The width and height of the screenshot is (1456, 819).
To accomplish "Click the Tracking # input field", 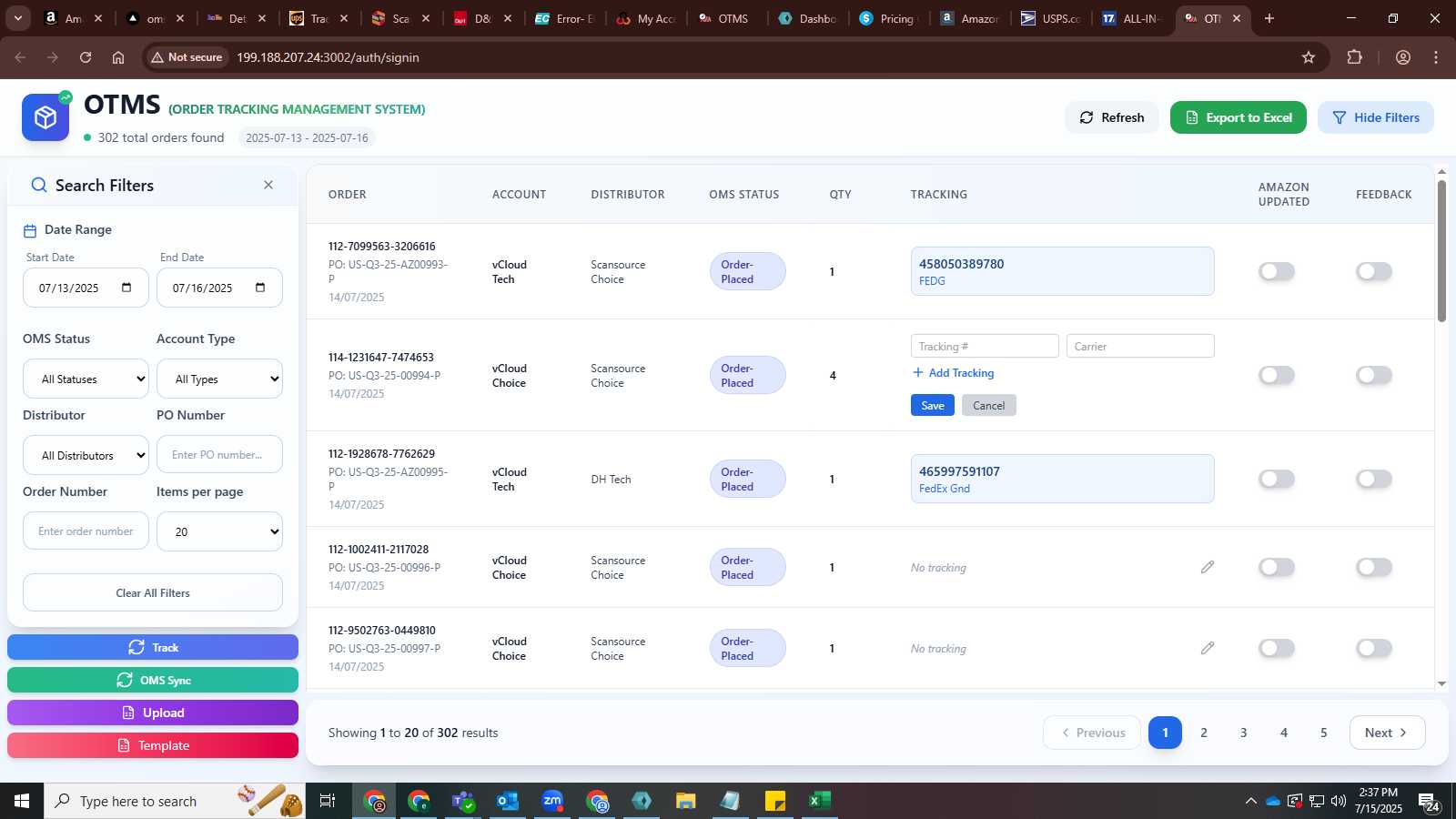I will (985, 346).
